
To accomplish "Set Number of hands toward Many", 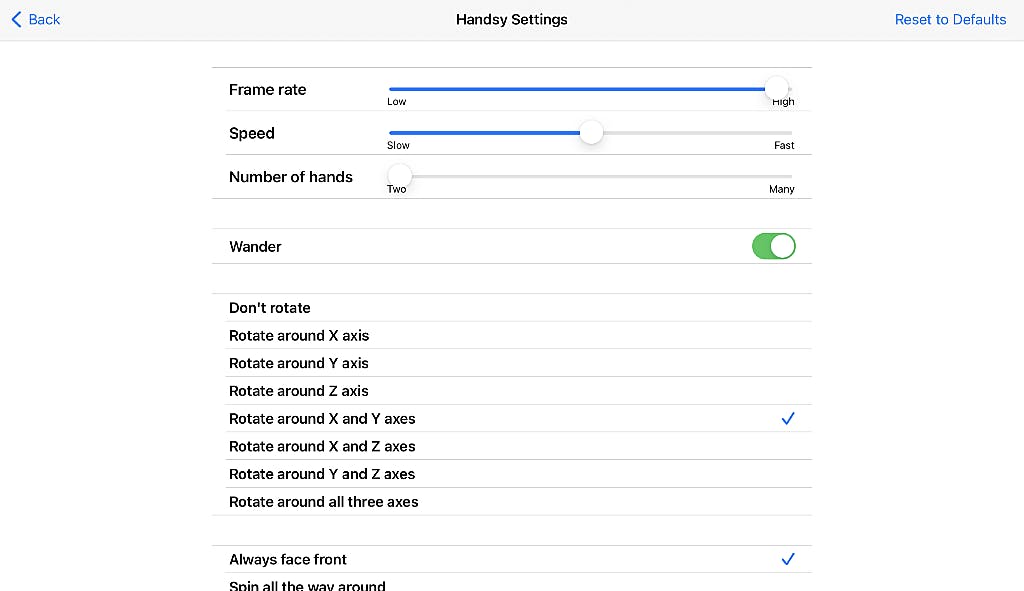I will click(760, 176).
